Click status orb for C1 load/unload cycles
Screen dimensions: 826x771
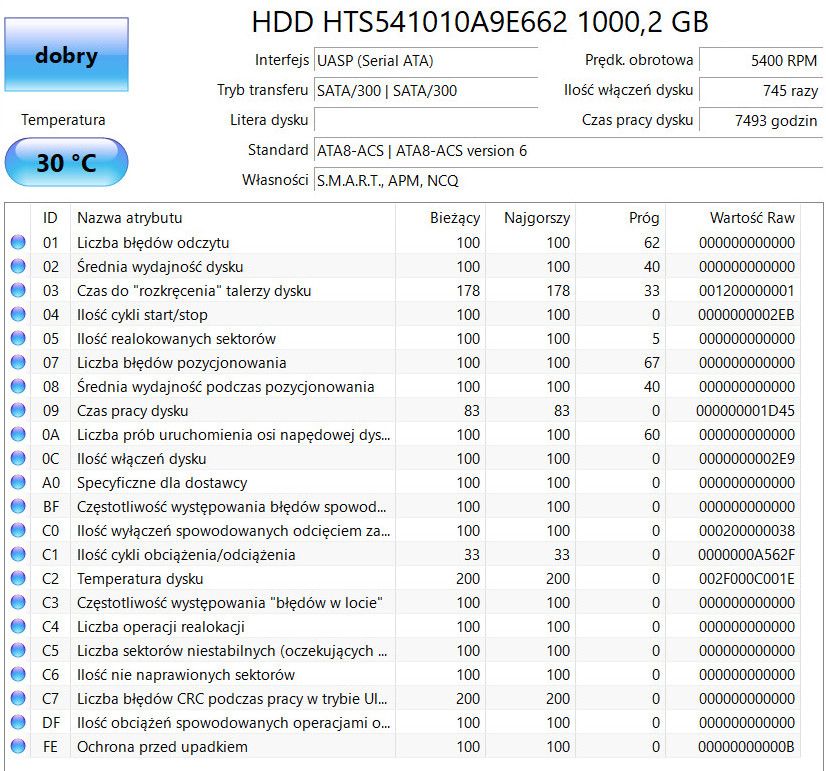tap(18, 555)
